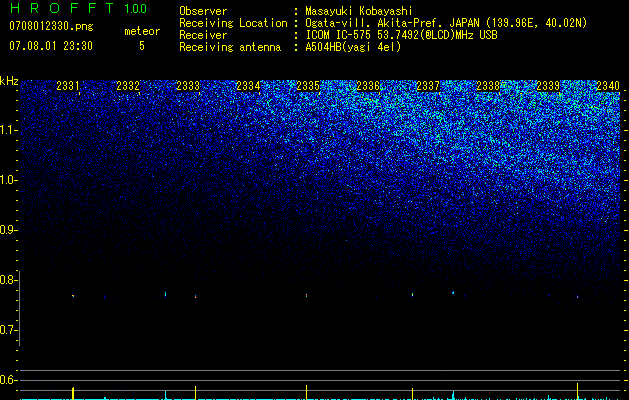Screen dimensions: 629x400
Task: Click the 2333 time marker
Action: [x=188, y=86]
